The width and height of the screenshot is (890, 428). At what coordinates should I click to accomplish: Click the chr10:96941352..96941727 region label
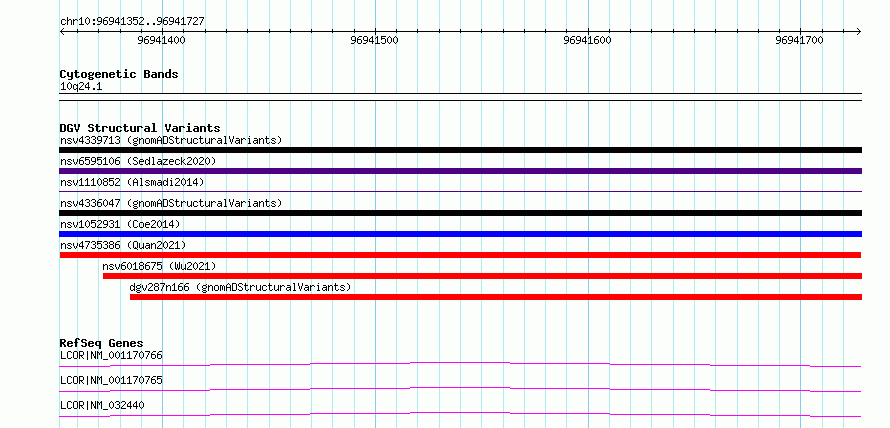(132, 22)
